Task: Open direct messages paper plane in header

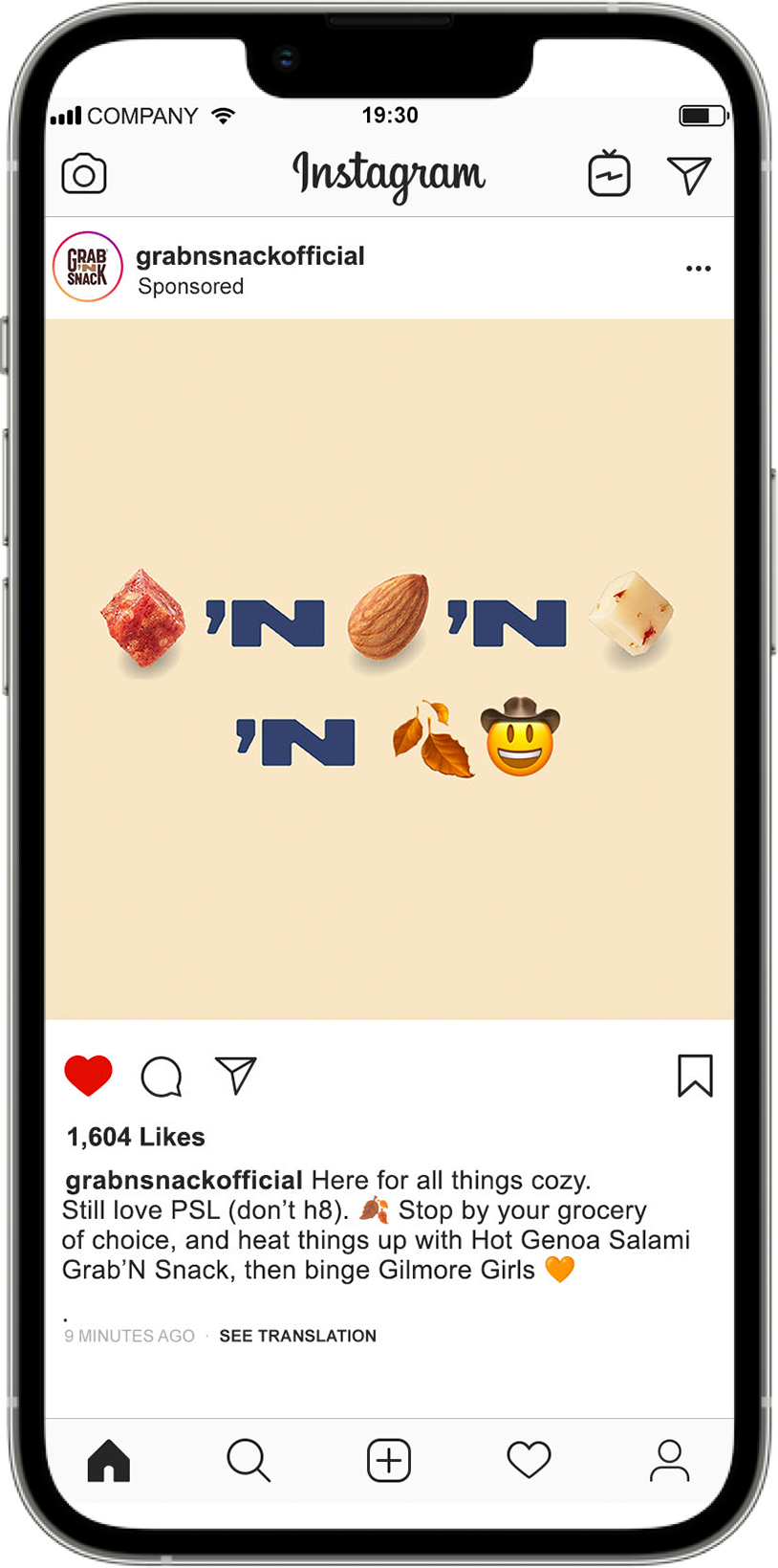Action: (689, 174)
